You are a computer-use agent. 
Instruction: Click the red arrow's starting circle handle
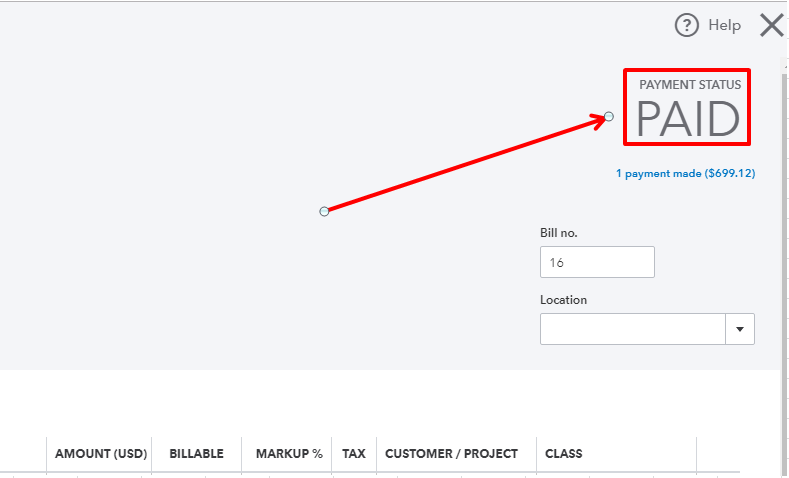[324, 211]
